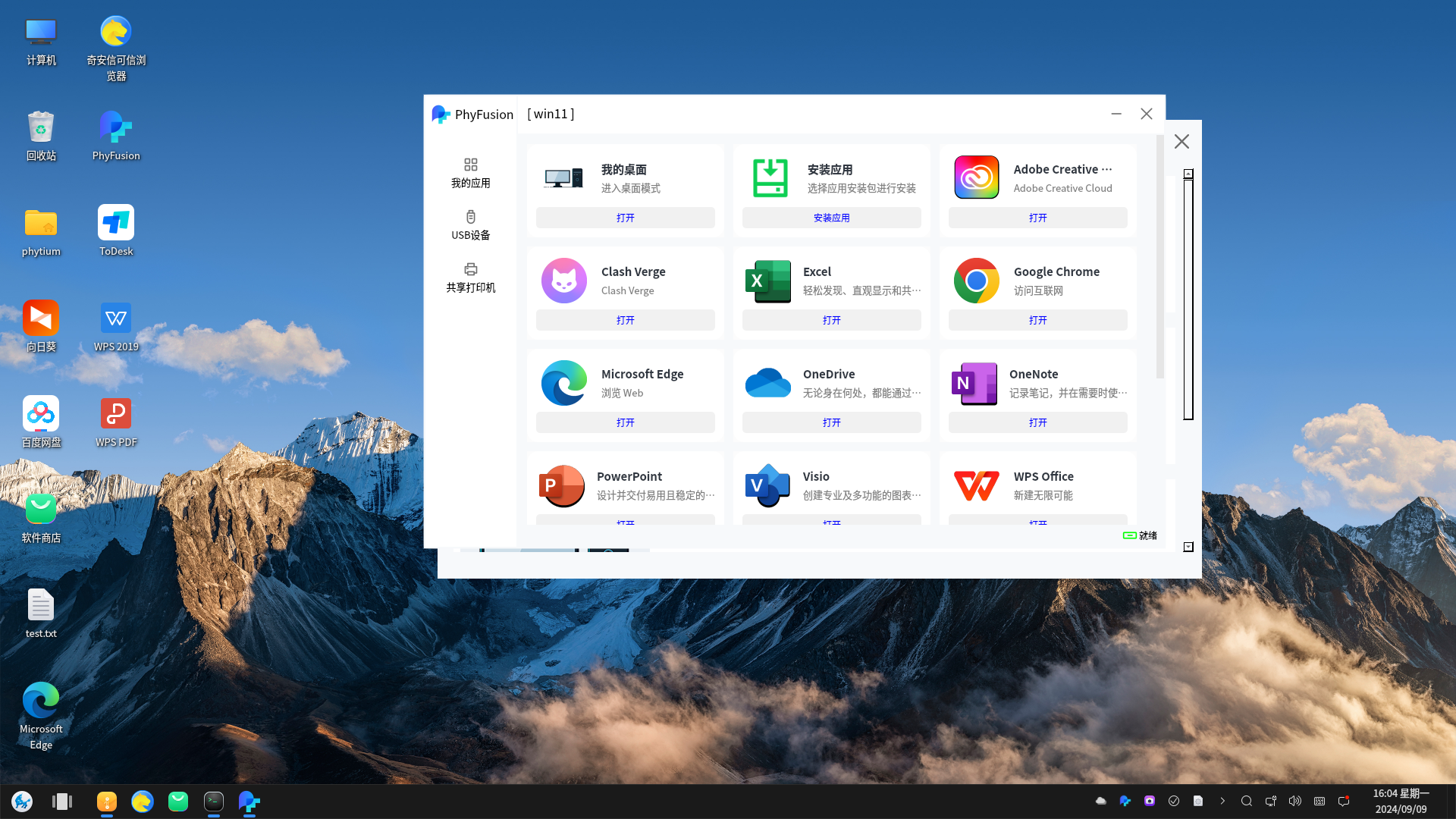Click the Adobe Creative Cloud icon
The height and width of the screenshot is (819, 1456).
(976, 177)
